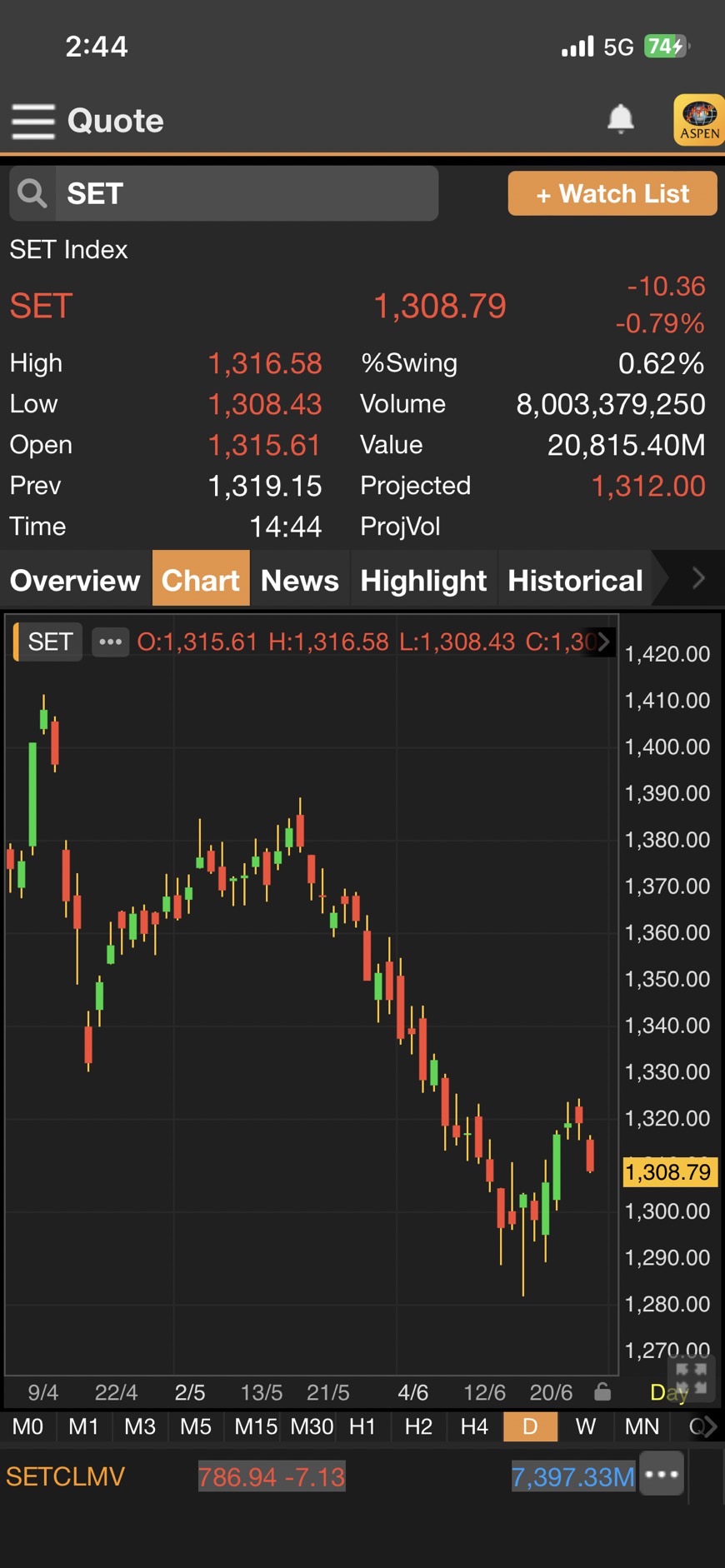
Task: Select M3 timeframe
Action: 140,1426
